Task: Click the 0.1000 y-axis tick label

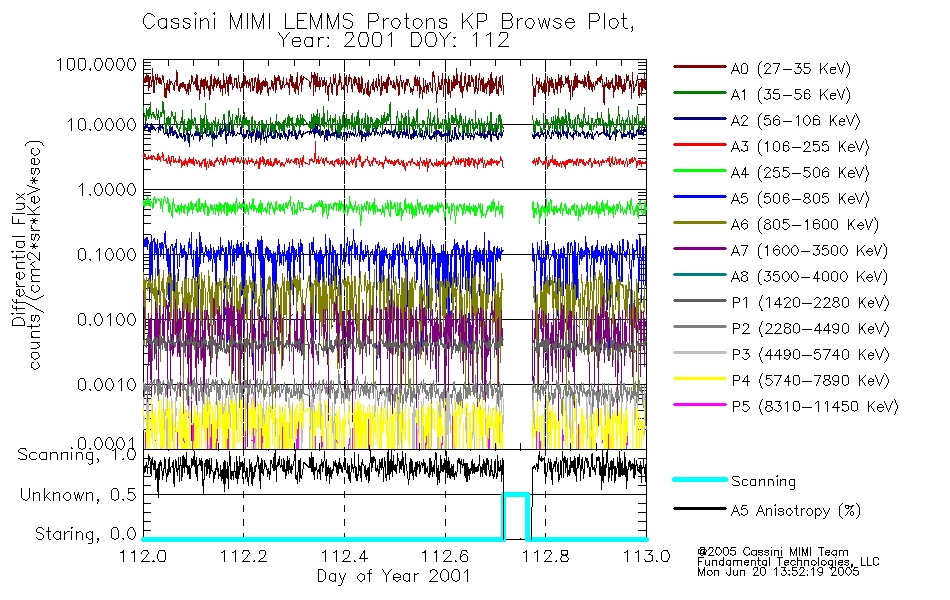Action: [106, 255]
